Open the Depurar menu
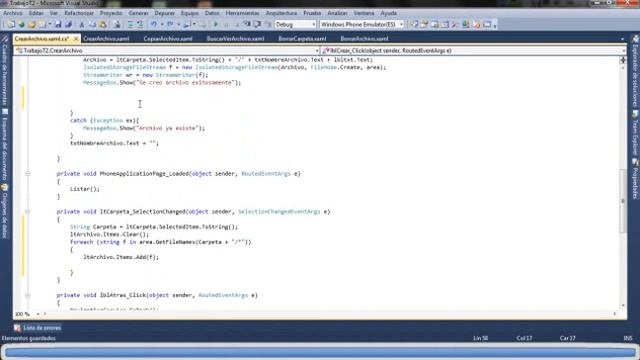Screen dimensions: 640x360 (164, 13)
